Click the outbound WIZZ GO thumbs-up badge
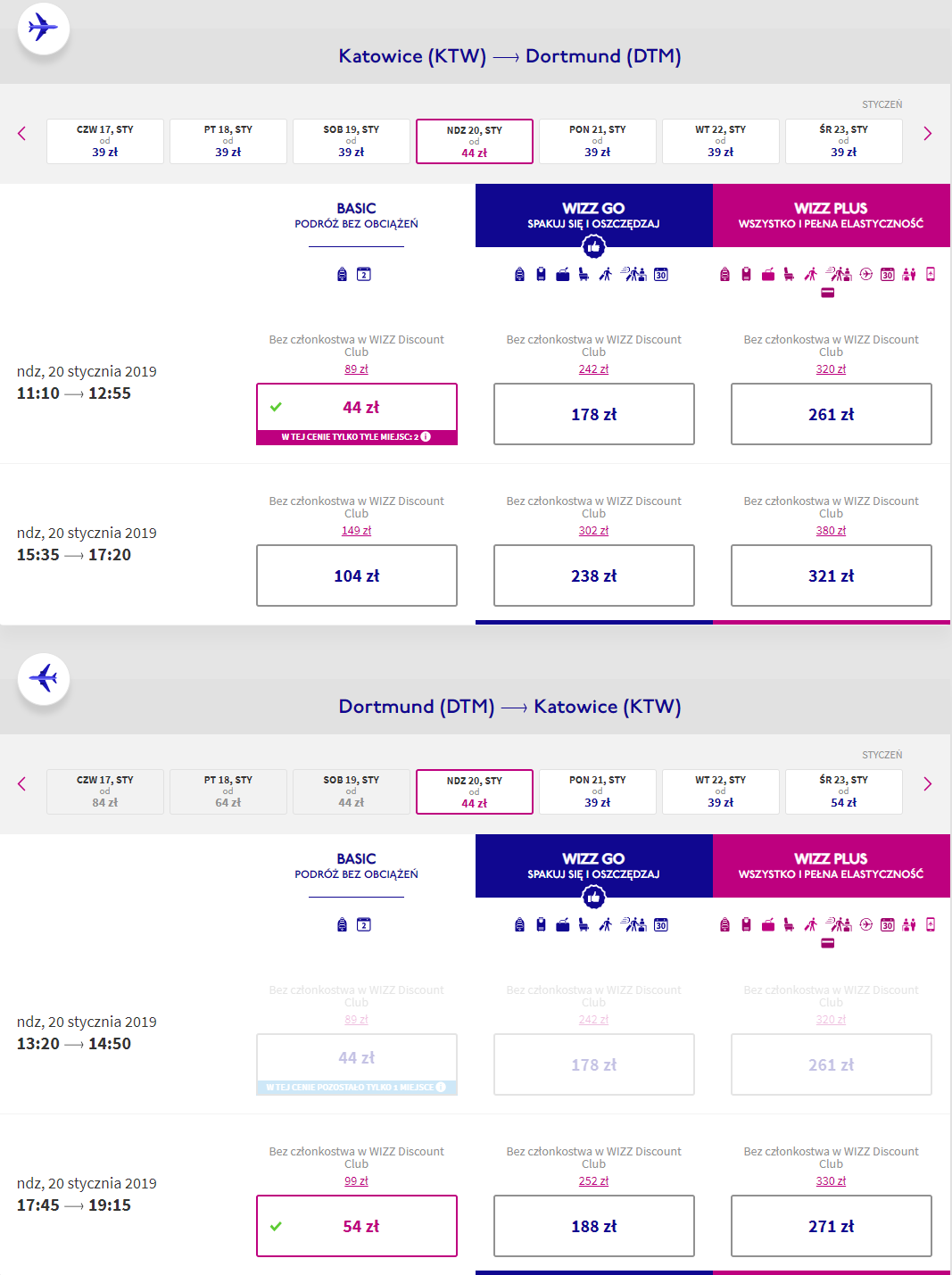The height and width of the screenshot is (1275, 952). coord(593,247)
